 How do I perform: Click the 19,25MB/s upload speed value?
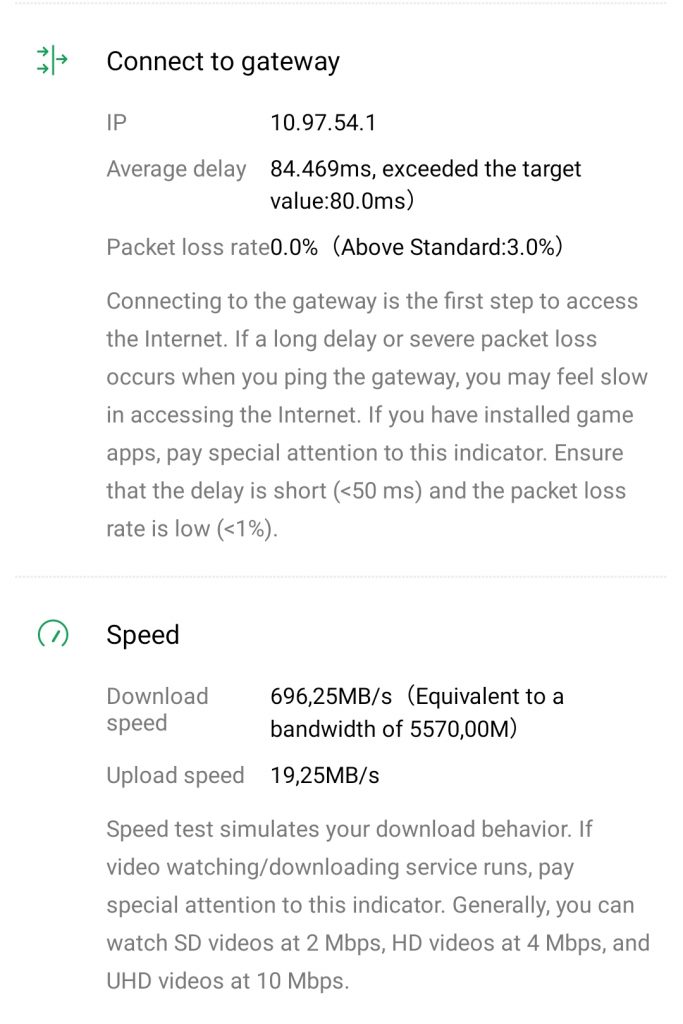click(325, 775)
